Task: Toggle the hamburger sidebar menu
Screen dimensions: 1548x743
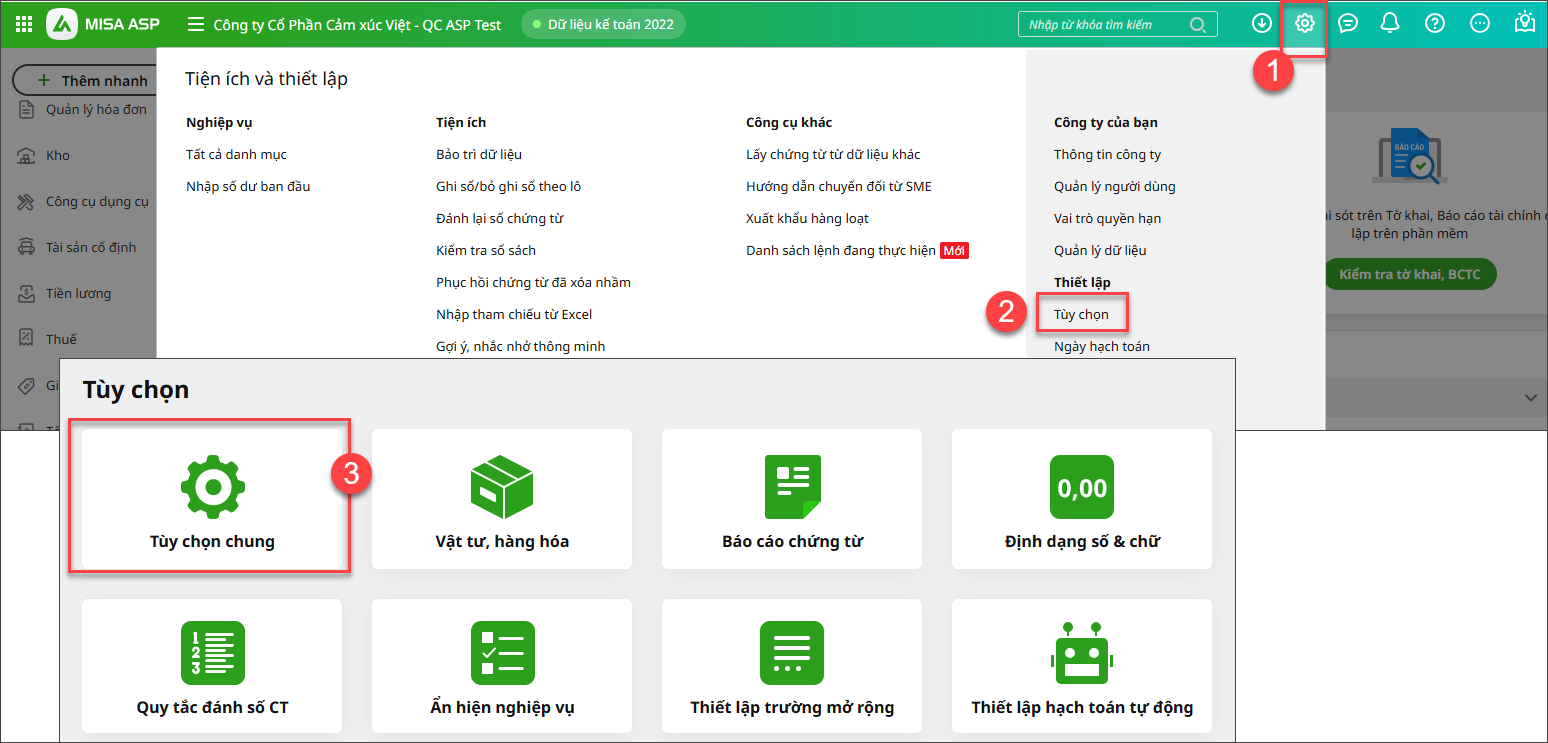Action: tap(196, 24)
